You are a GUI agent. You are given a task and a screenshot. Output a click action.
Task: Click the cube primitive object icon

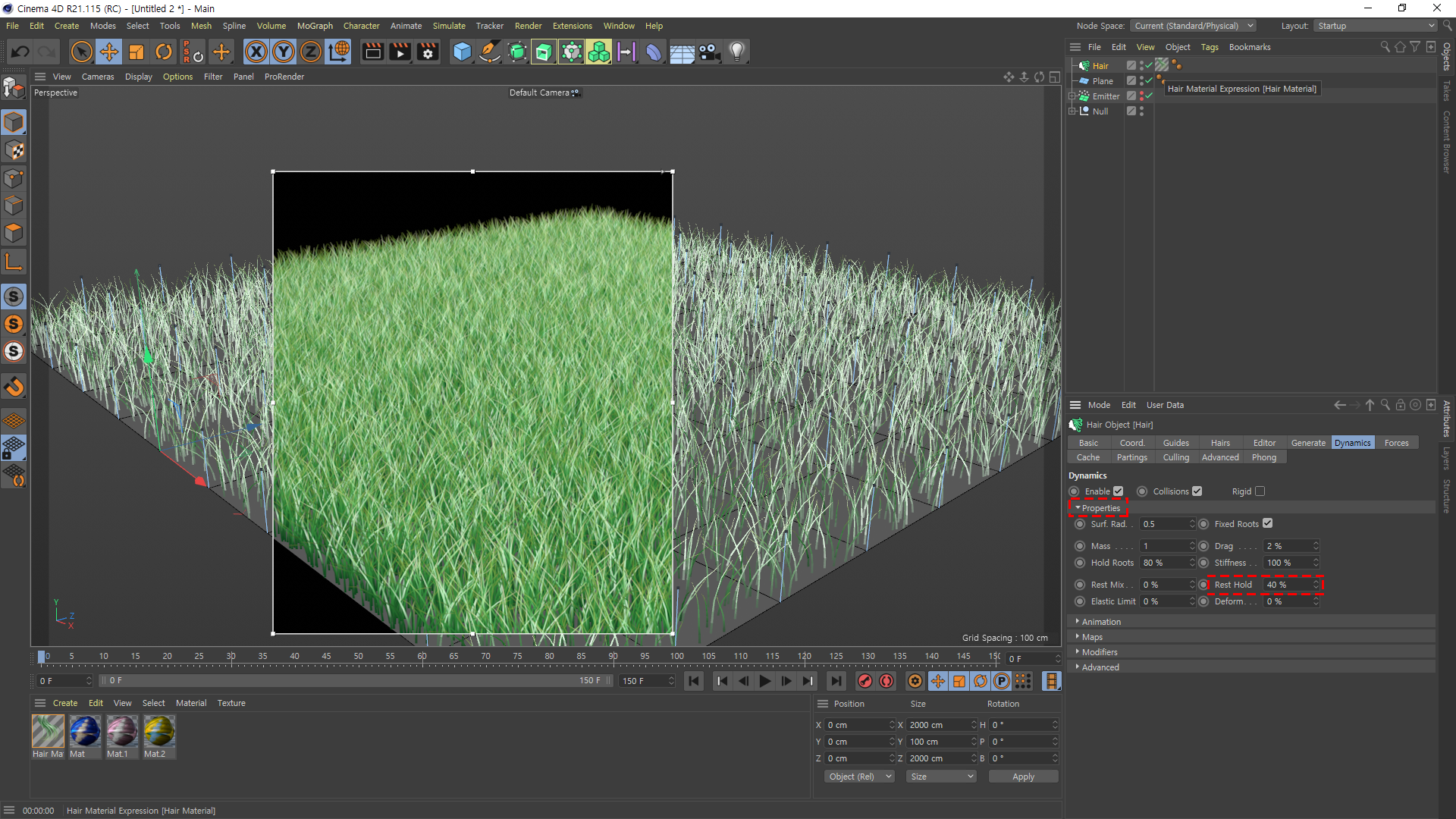click(462, 52)
